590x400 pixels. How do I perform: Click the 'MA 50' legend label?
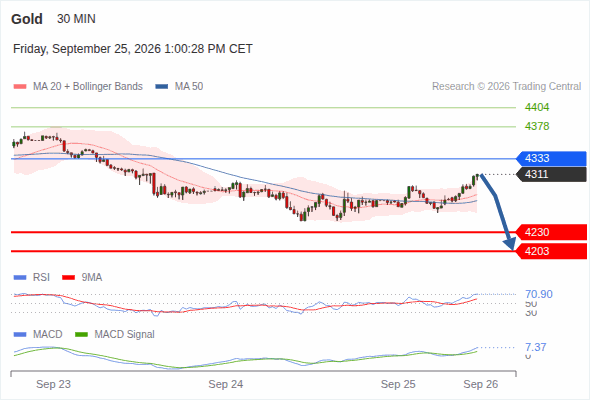pyautogui.click(x=189, y=87)
